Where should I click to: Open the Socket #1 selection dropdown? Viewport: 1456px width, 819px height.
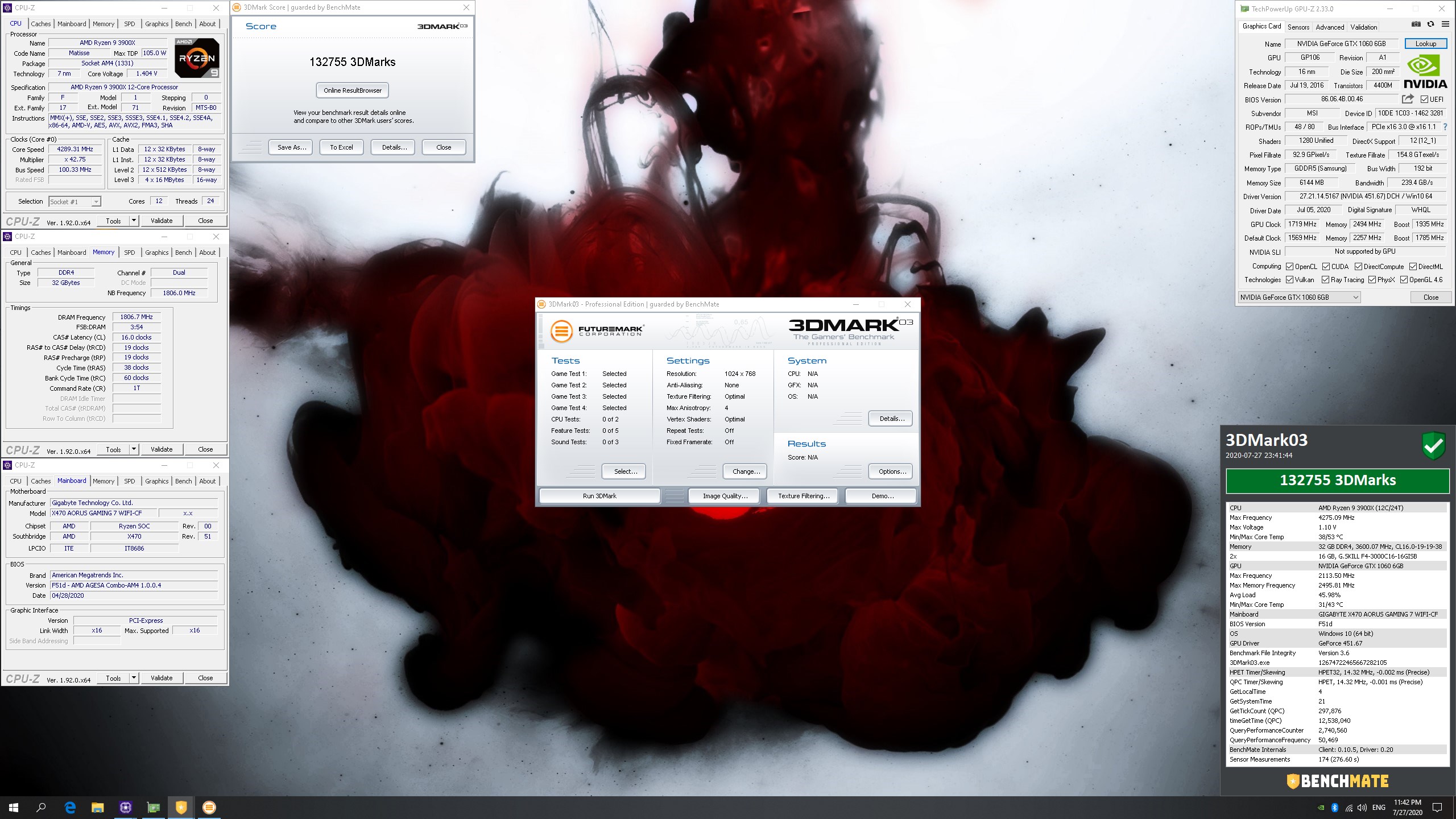(74, 201)
